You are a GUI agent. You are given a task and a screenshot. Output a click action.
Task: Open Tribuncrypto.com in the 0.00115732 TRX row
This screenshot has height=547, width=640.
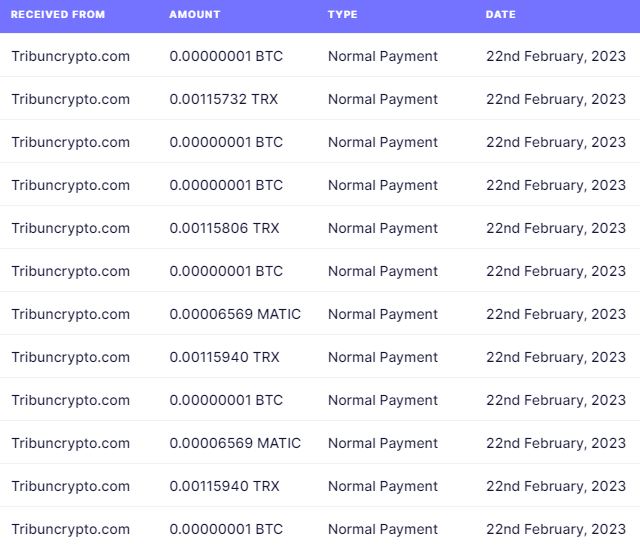click(x=71, y=99)
